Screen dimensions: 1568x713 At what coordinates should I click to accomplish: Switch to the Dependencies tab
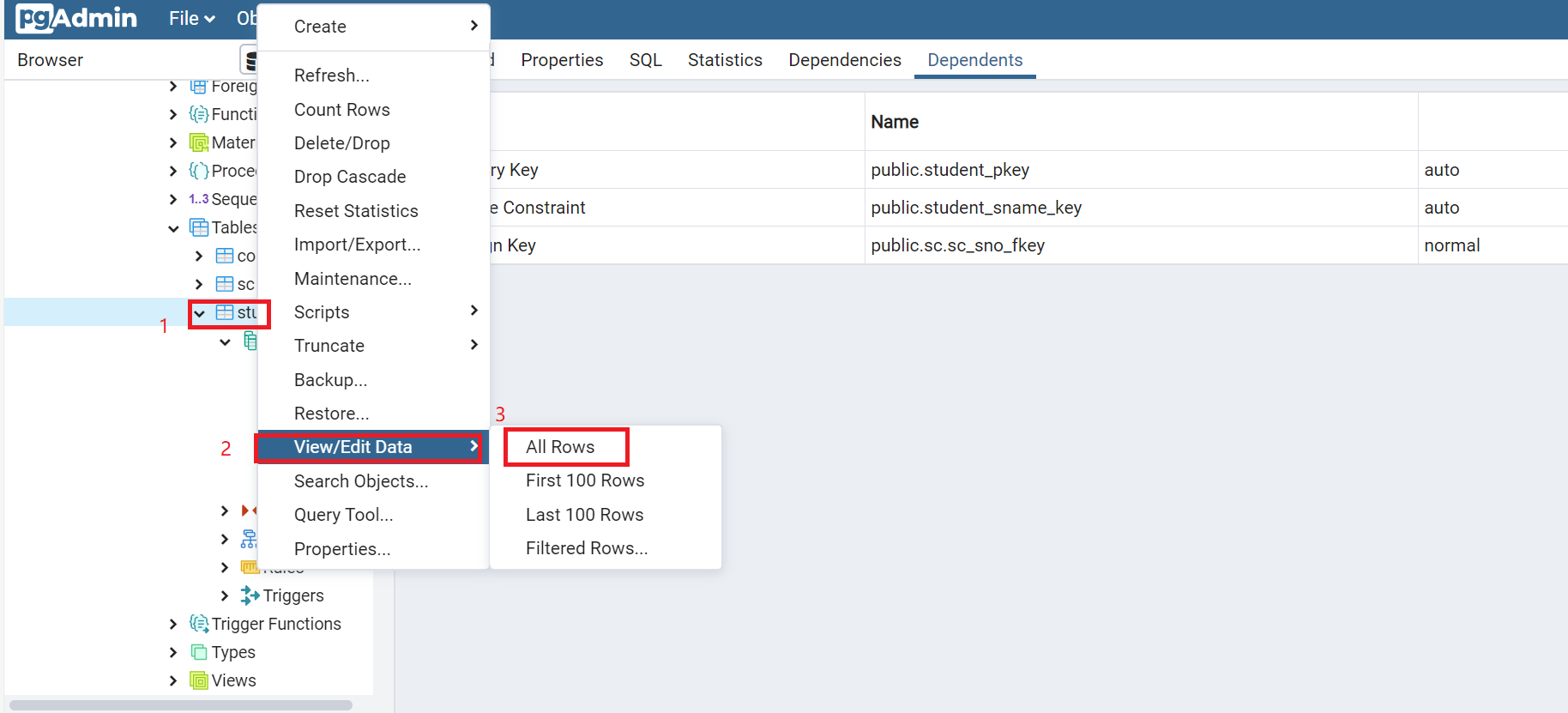coord(845,60)
